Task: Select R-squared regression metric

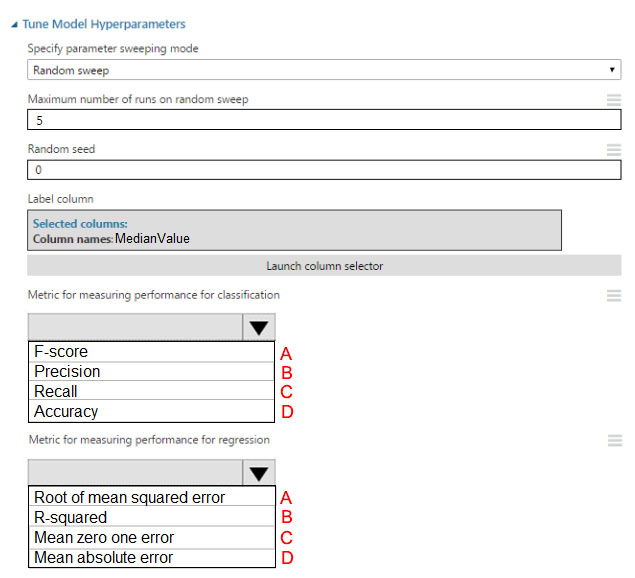Action: [151, 517]
